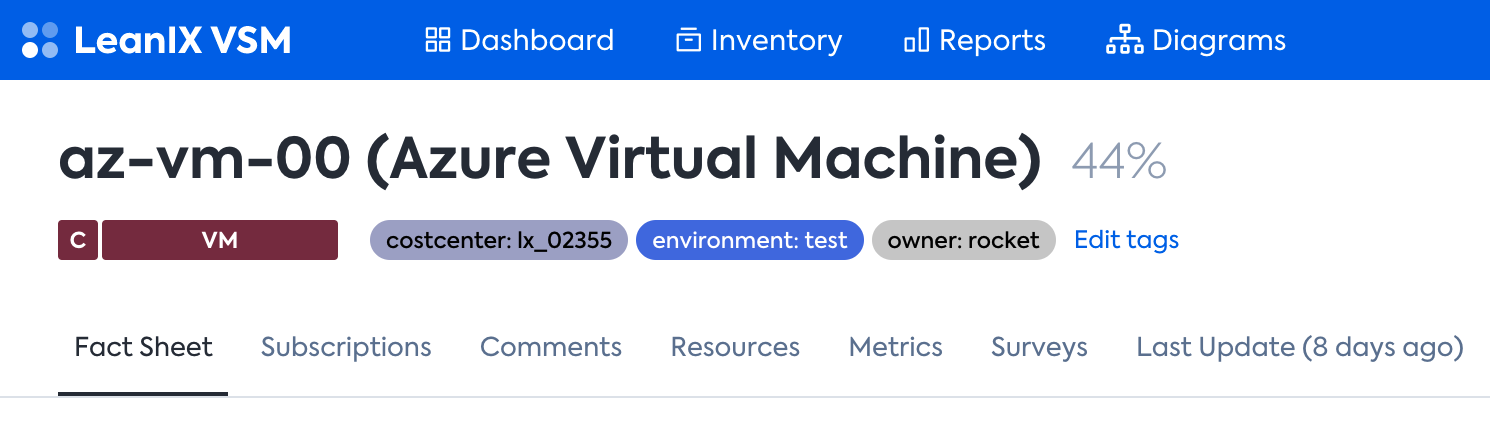Click the az-vm-00 (Azure Virtual Machine) title
The image size is (1490, 440).
[x=550, y=160]
